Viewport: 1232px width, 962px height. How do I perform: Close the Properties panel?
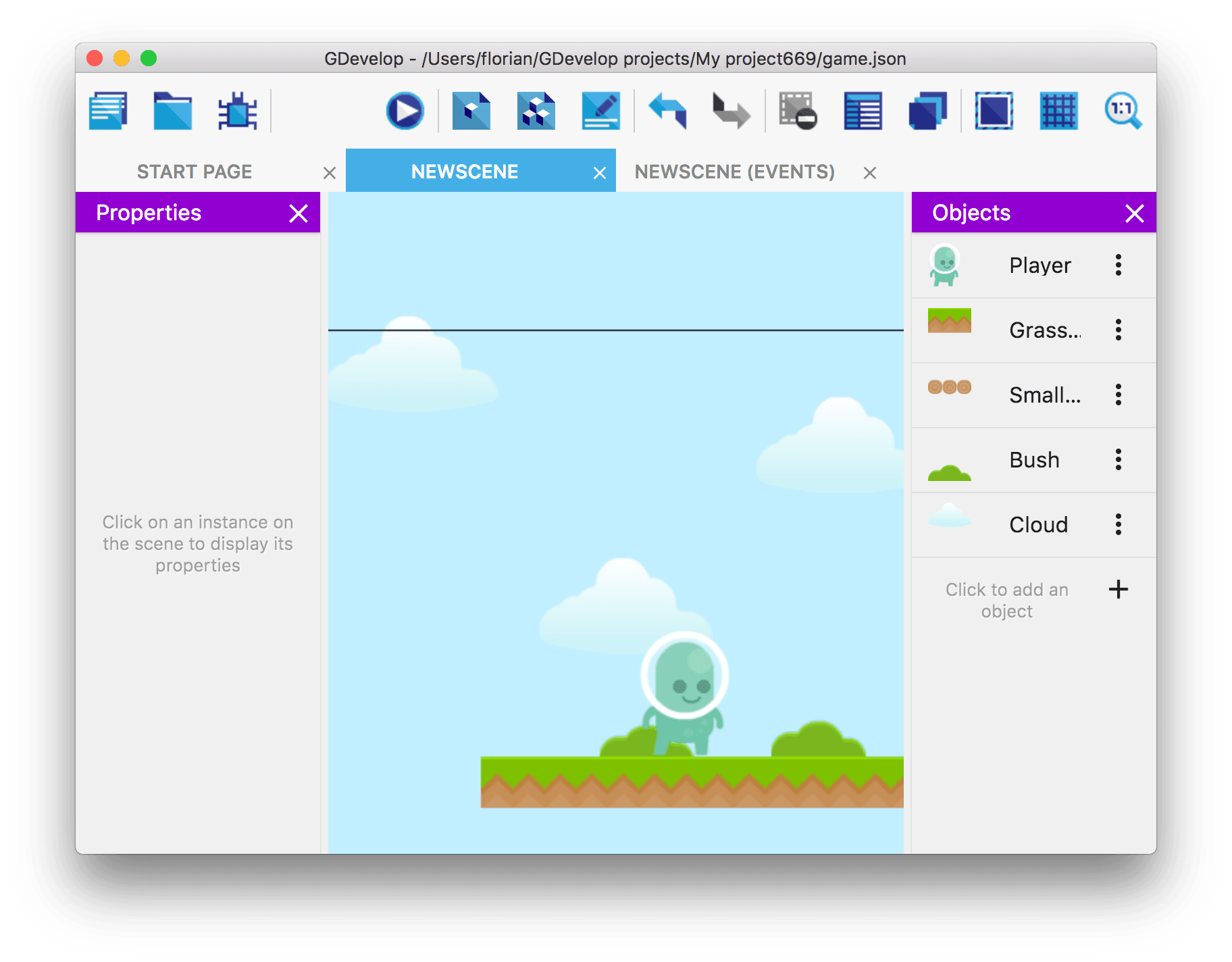point(299,213)
